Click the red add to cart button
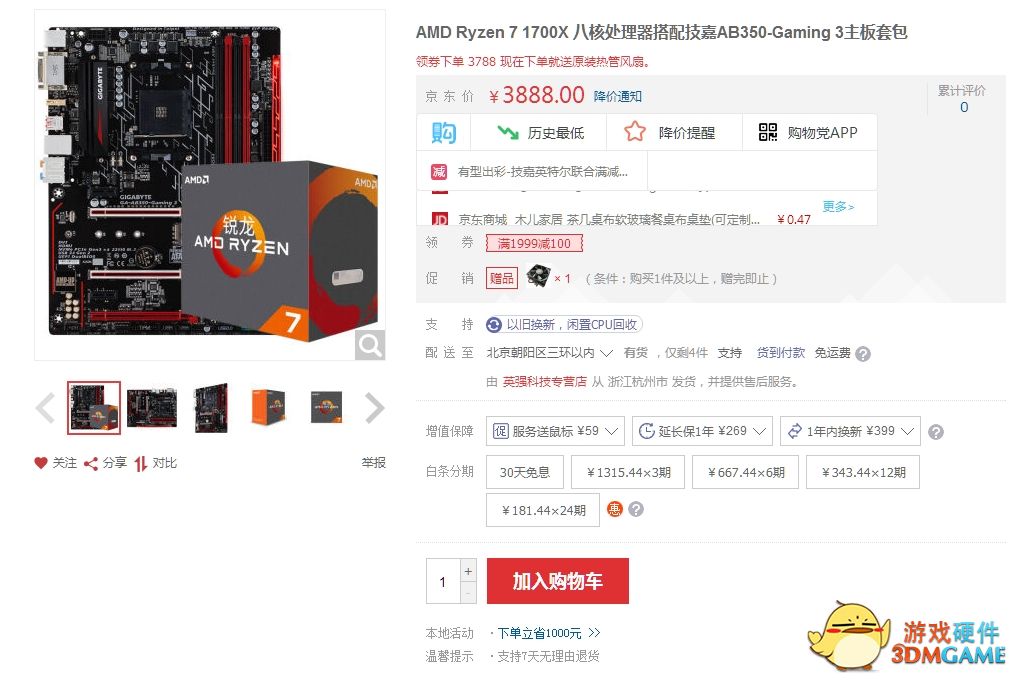Screen dimensions: 1028x682 click(x=558, y=581)
